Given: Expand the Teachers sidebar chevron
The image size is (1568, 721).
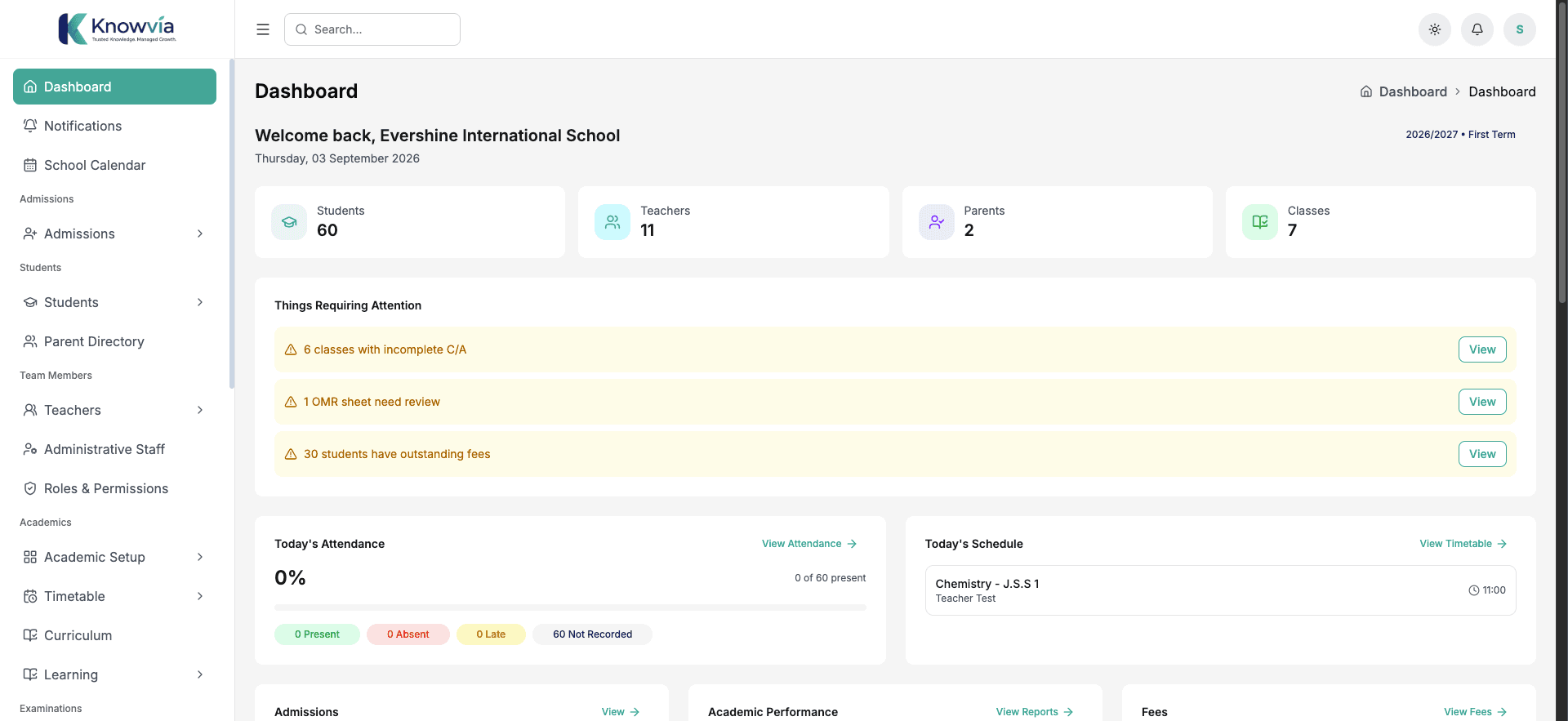Looking at the screenshot, I should pyautogui.click(x=200, y=410).
